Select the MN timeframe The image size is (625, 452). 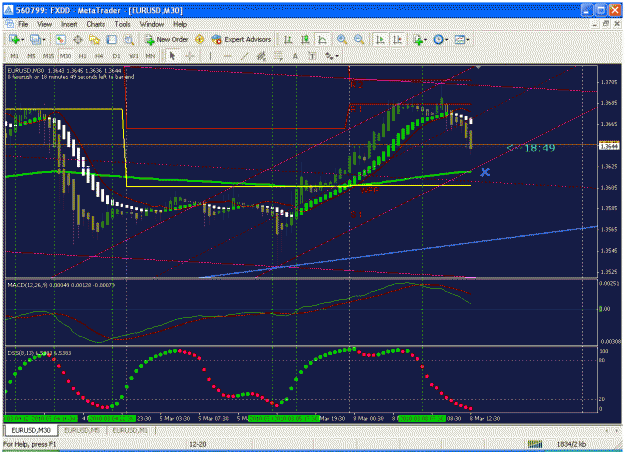click(x=150, y=56)
